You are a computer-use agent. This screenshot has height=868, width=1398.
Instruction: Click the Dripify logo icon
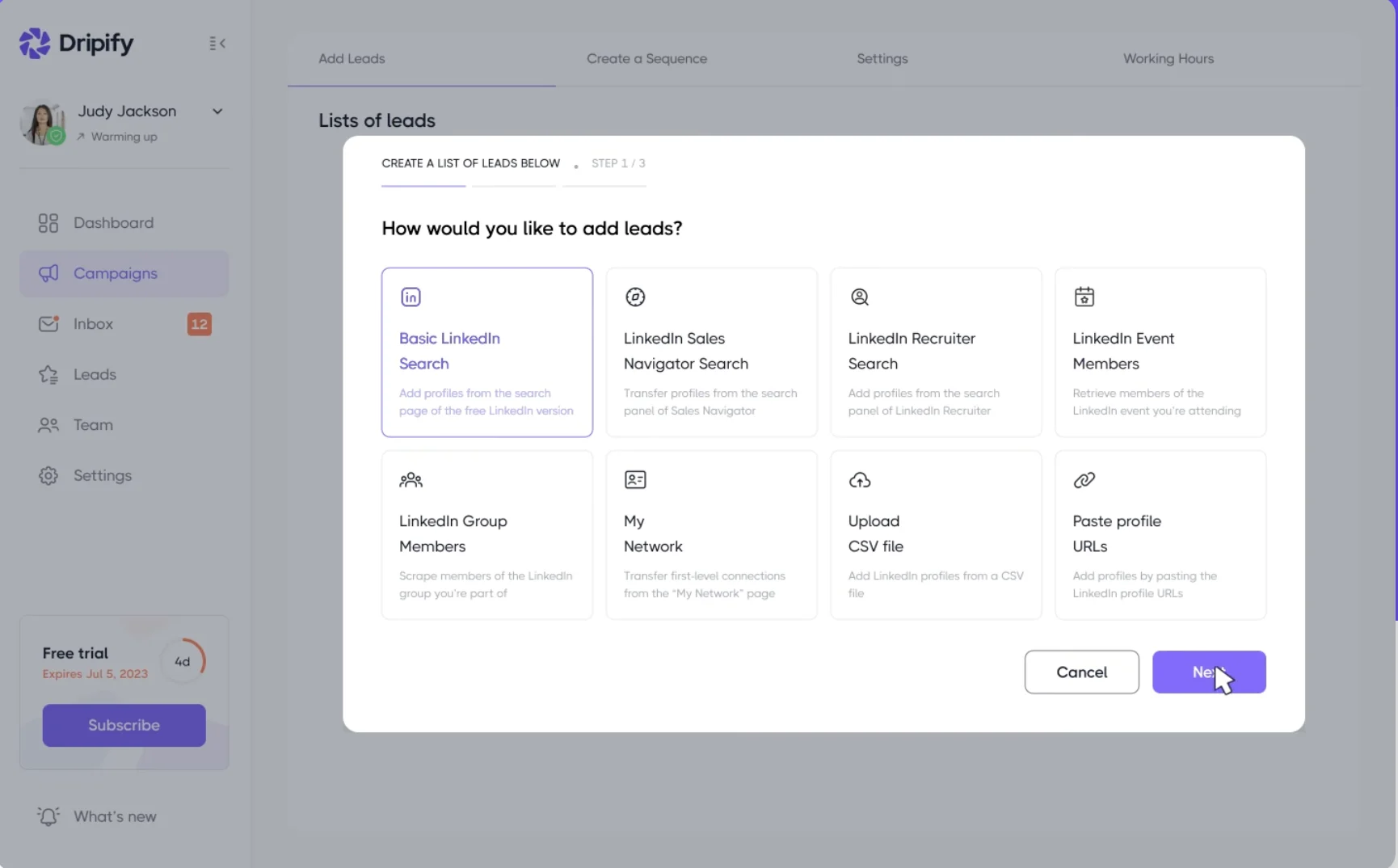pos(35,44)
